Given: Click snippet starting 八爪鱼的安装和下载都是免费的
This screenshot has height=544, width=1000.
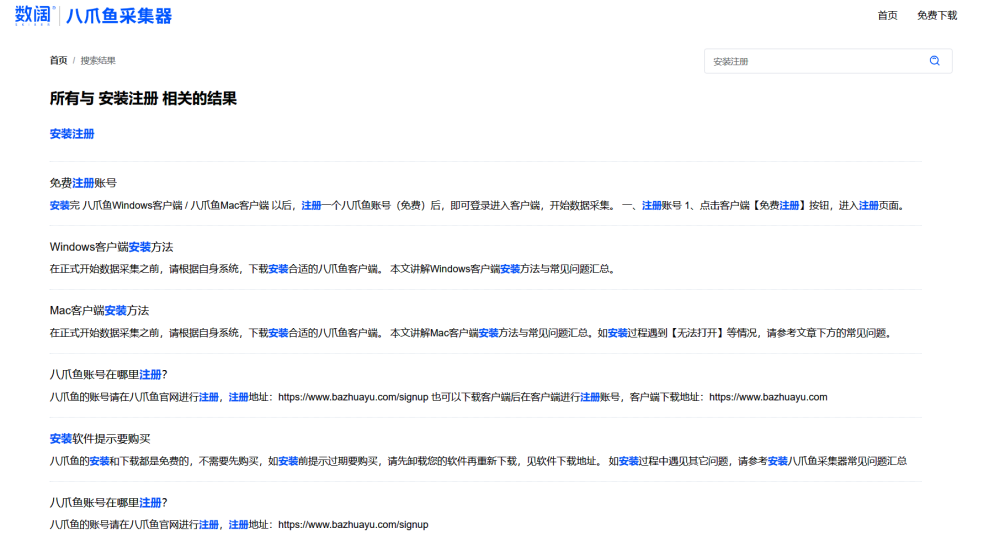Looking at the screenshot, I should coord(478,461).
